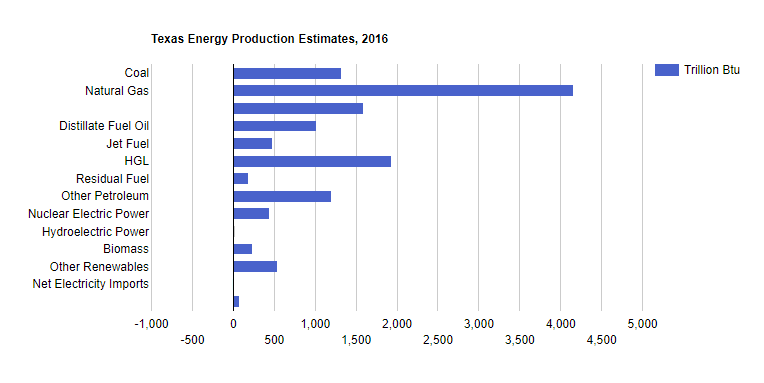Screen dimensions: 764x383
Task: Select the Jet Fuel bar
Action: click(x=253, y=143)
